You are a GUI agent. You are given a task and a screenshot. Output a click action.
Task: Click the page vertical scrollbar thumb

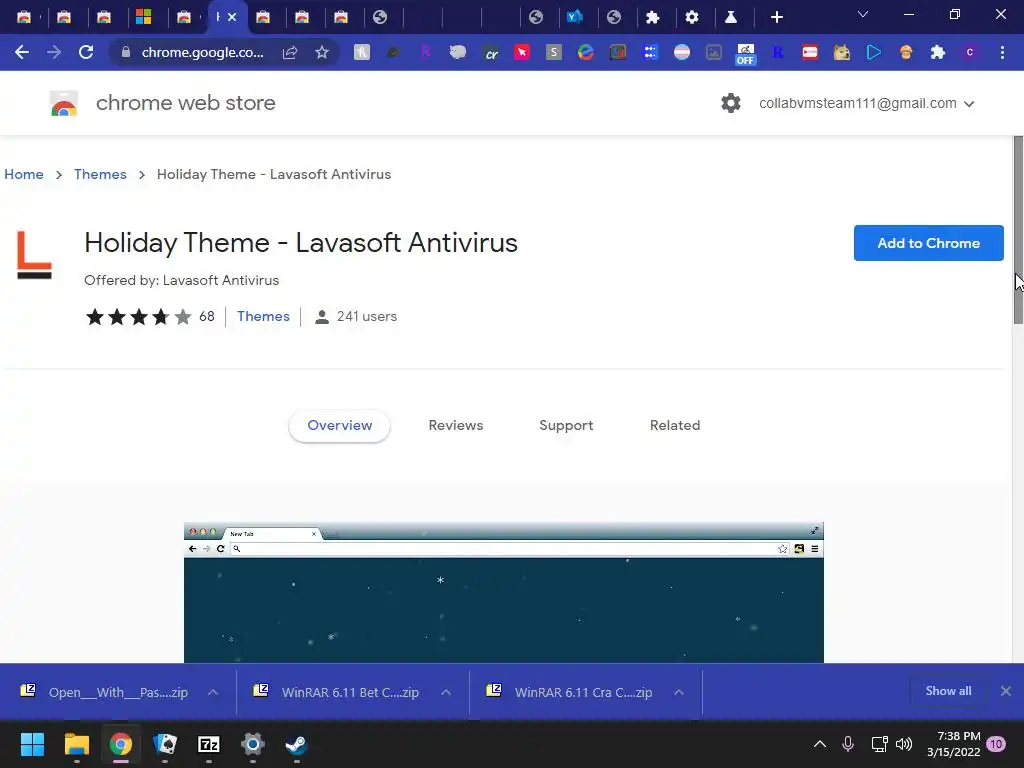click(1018, 229)
